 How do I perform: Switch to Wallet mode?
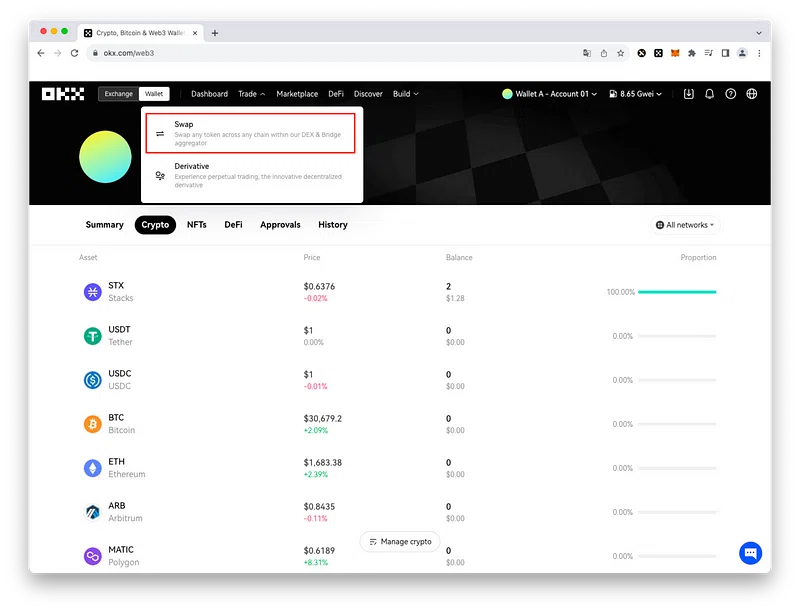[154, 94]
